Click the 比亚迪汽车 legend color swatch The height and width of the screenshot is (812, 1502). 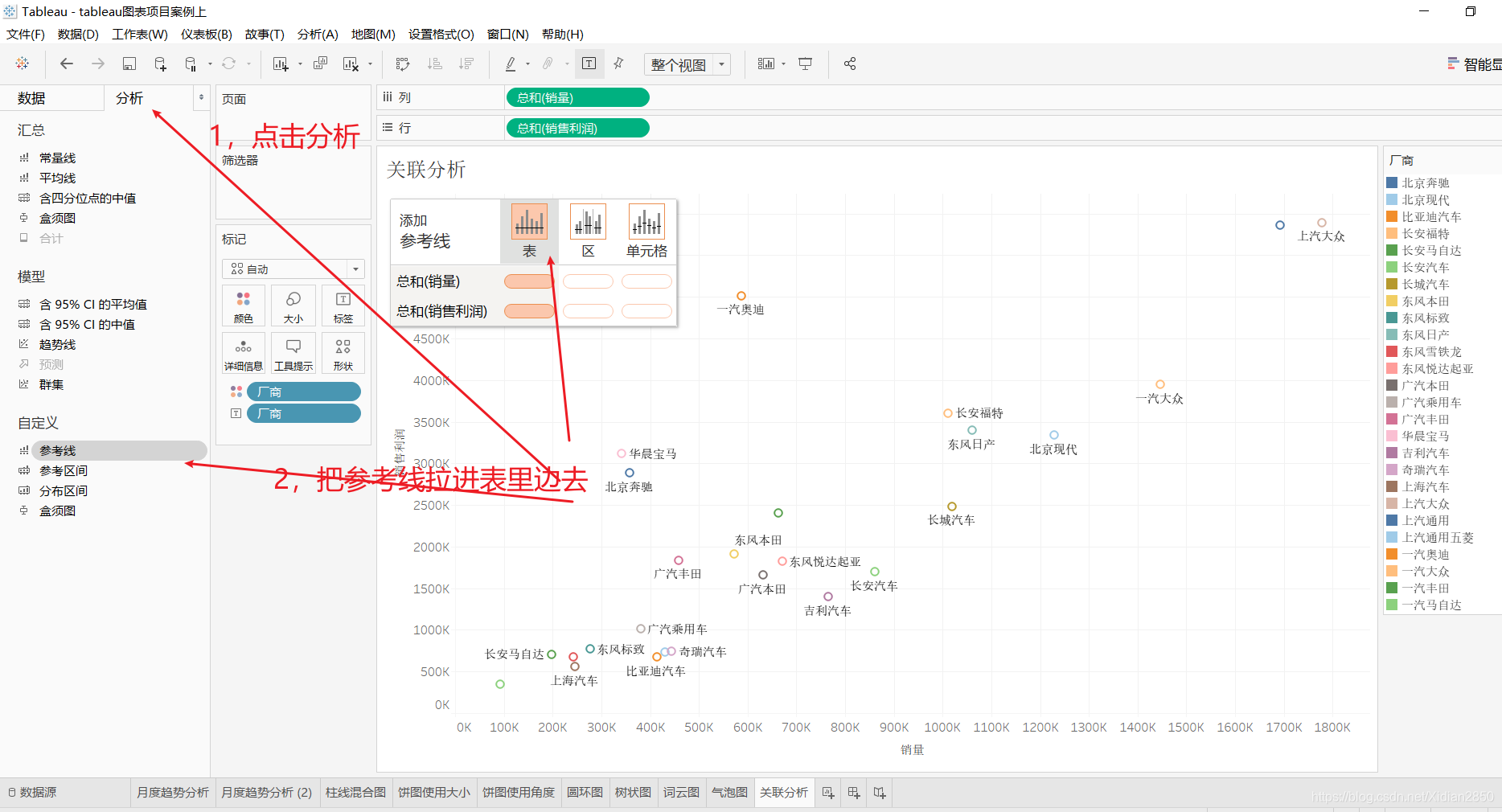pos(1392,216)
